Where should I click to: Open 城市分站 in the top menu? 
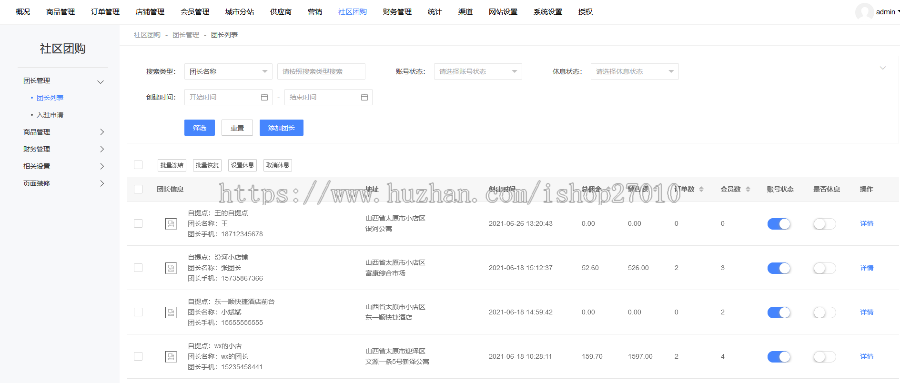click(240, 11)
